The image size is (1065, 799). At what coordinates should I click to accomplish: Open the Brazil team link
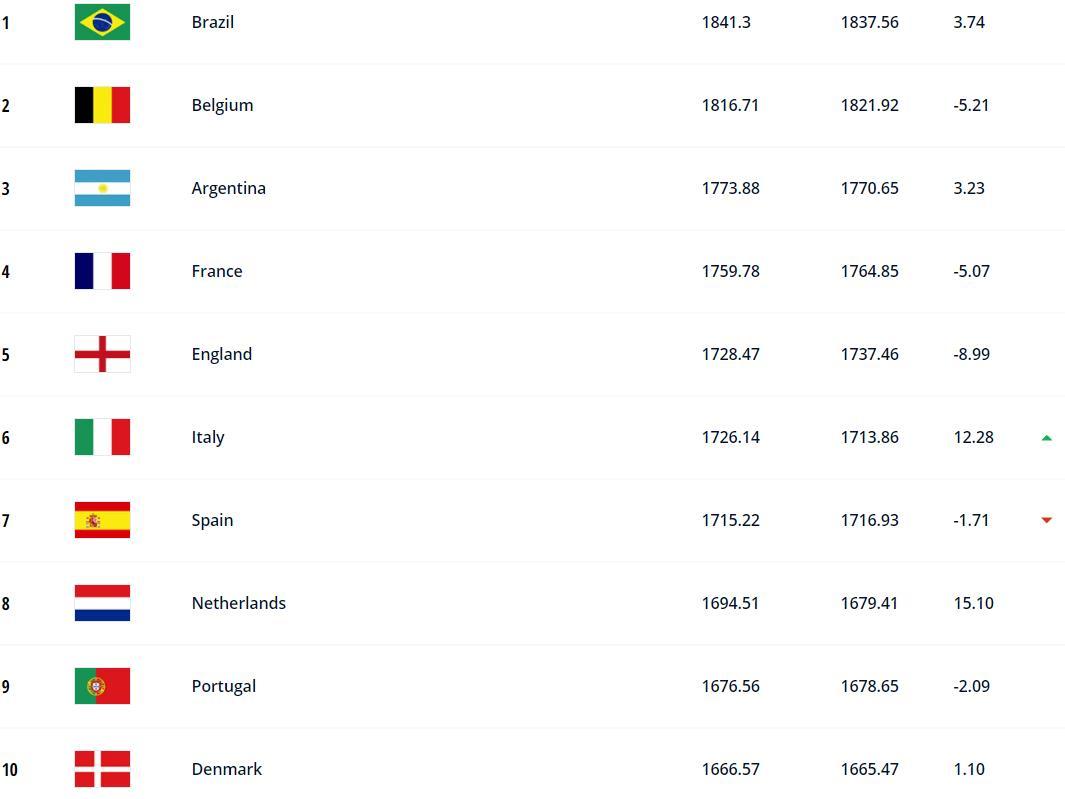point(213,22)
